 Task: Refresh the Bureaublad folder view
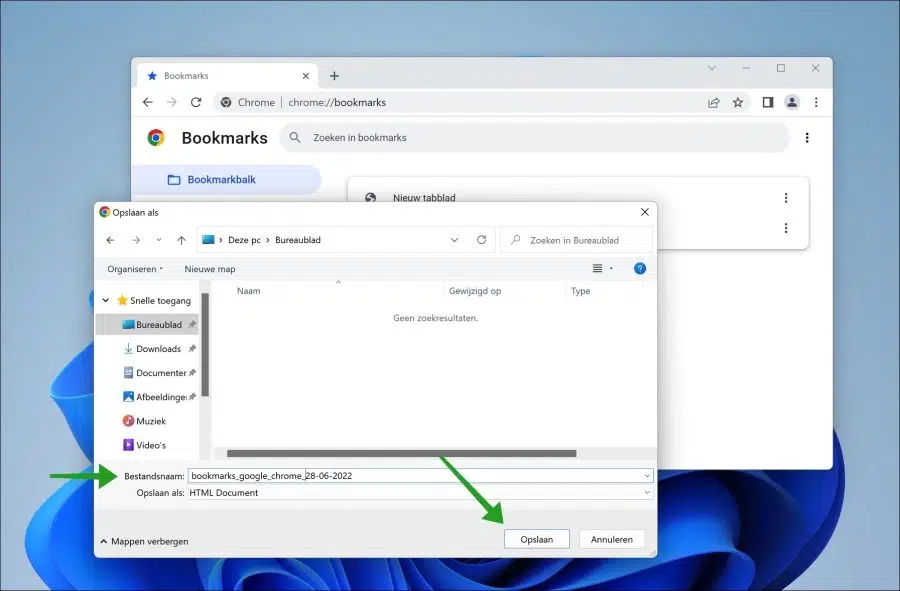coord(482,240)
